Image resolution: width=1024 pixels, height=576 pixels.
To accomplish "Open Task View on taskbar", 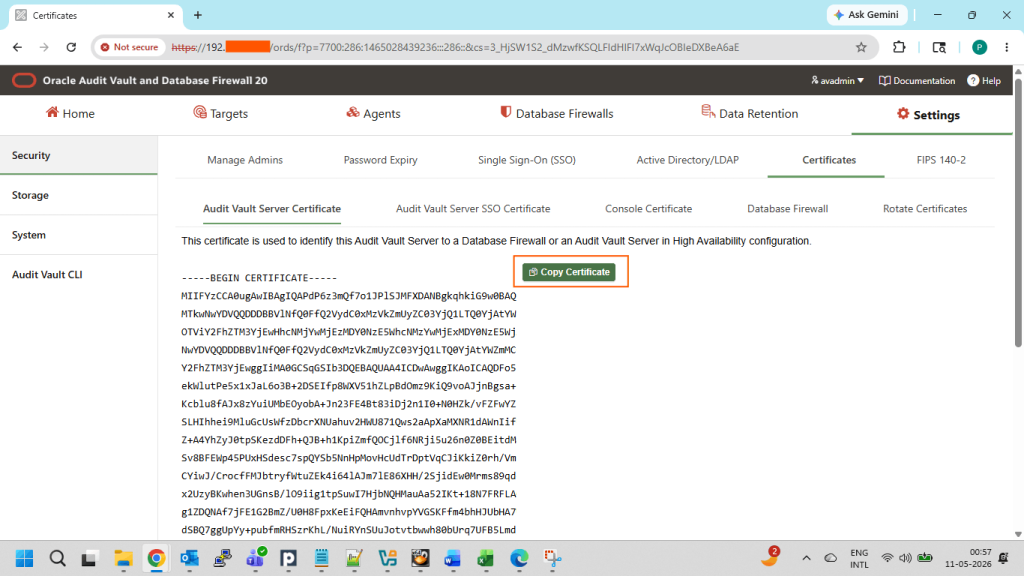I will tap(89, 558).
